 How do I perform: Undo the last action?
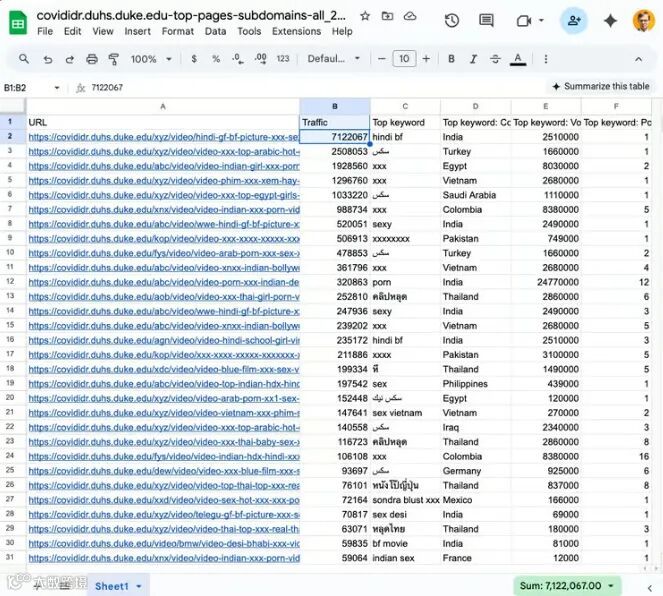[x=48, y=59]
